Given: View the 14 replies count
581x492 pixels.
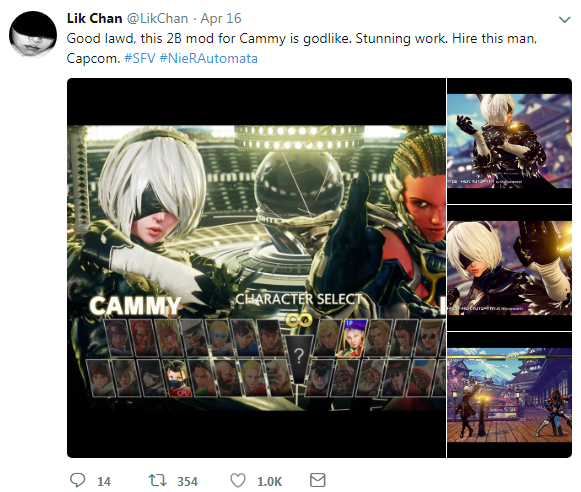Looking at the screenshot, I should 104,482.
